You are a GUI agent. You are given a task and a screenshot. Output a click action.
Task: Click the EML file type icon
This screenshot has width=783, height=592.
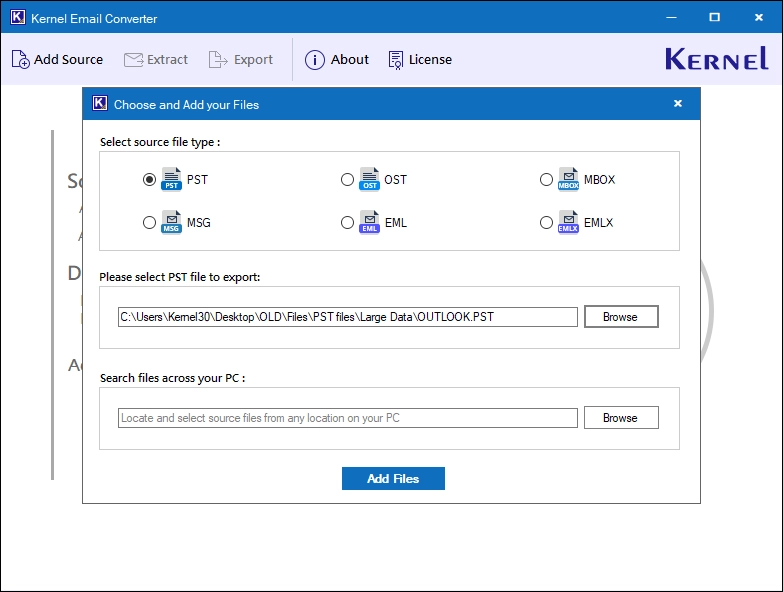(370, 223)
